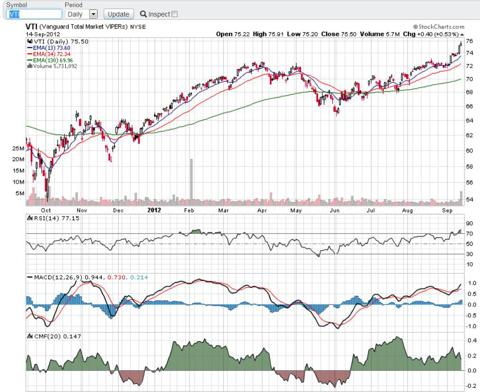The width and height of the screenshot is (480, 392).
Task: Click the 'VTI (Daily) 75.50' legend label
Action: point(60,42)
